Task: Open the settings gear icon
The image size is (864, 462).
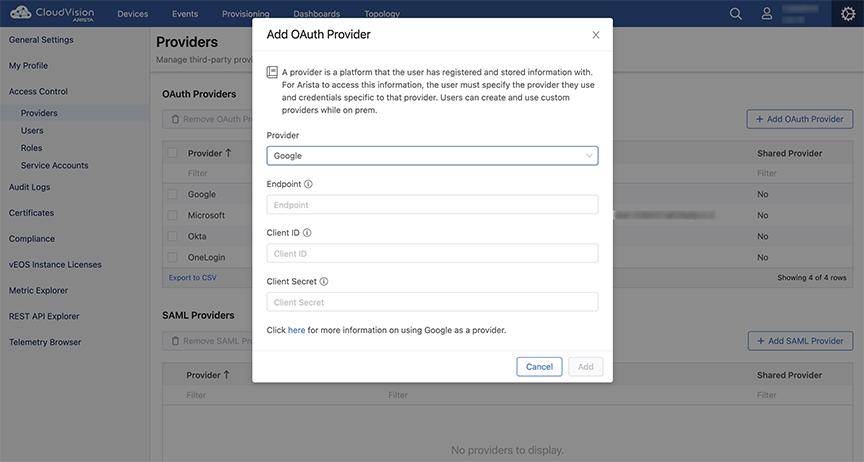Action: tap(848, 14)
